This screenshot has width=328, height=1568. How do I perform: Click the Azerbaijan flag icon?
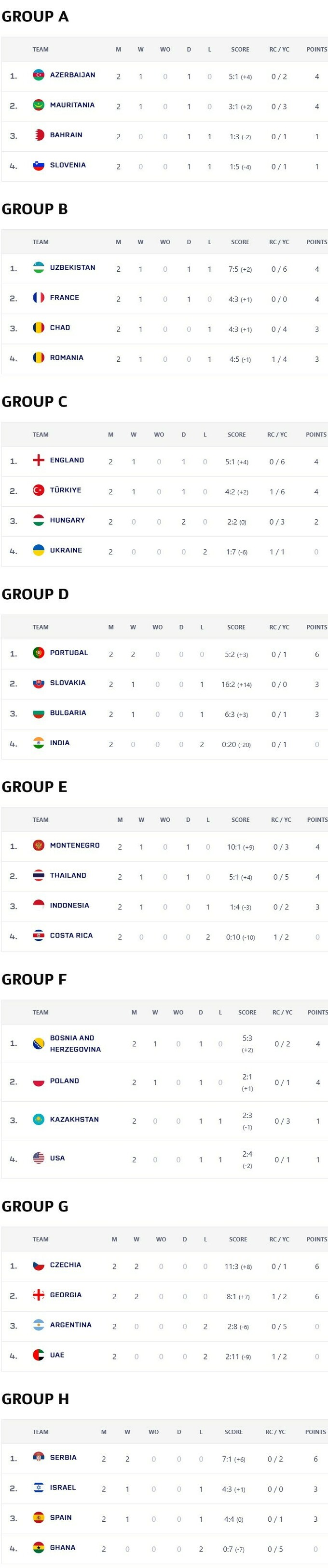pos(39,76)
